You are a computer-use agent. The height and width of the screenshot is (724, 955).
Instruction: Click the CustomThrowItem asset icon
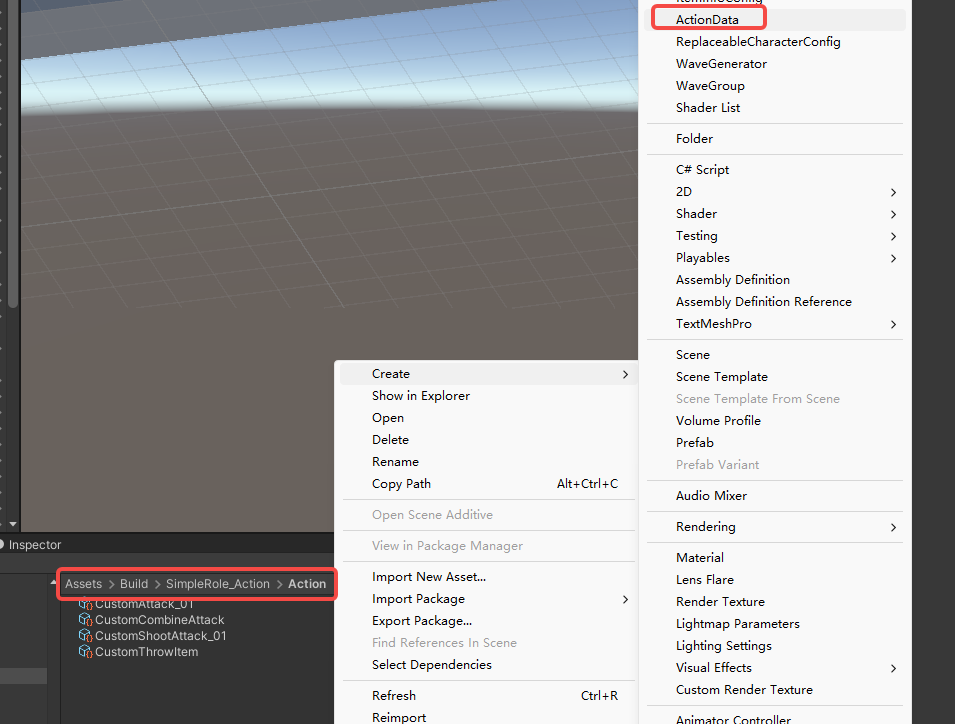coord(85,652)
